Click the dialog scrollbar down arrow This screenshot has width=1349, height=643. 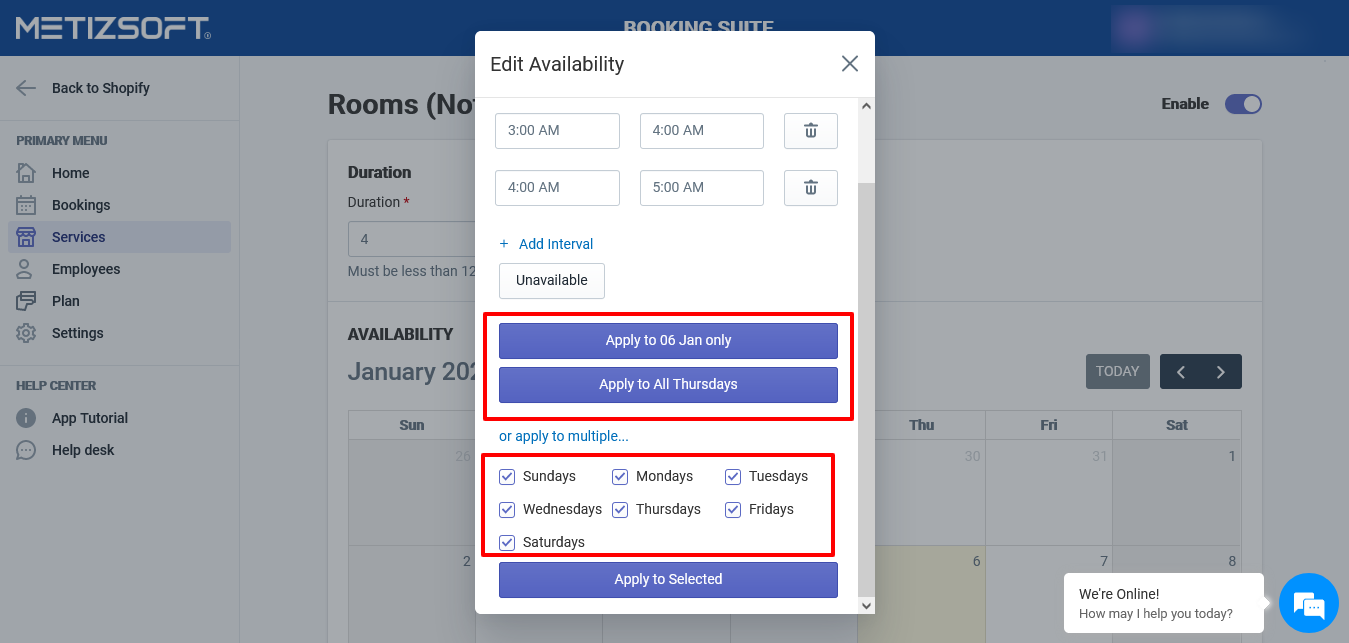[866, 605]
